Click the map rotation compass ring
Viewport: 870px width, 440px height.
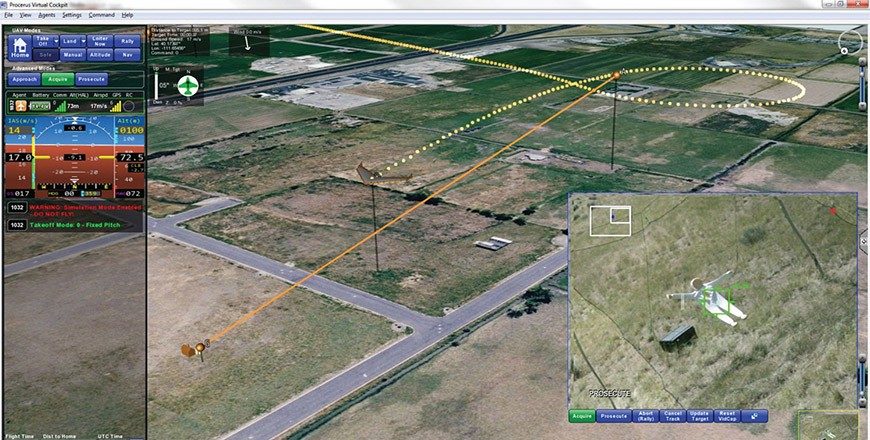pyautogui.click(x=849, y=42)
